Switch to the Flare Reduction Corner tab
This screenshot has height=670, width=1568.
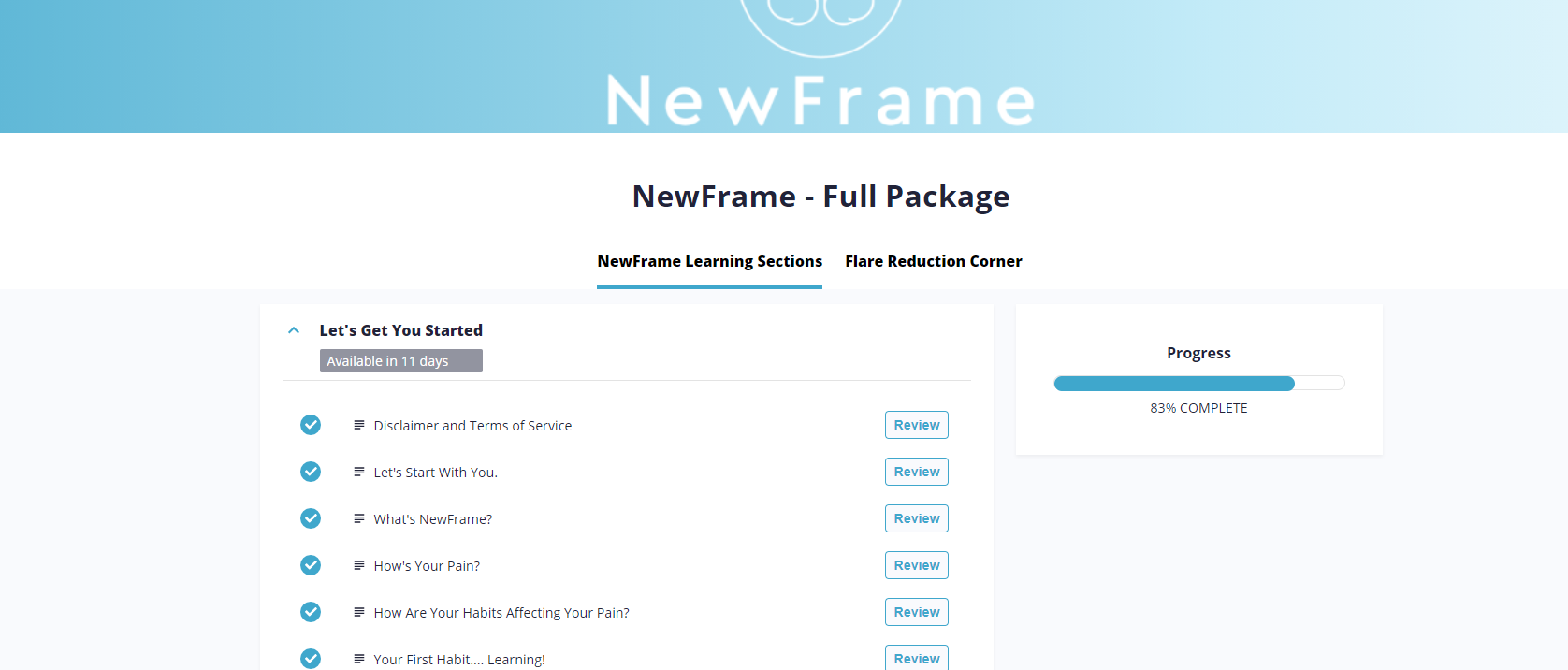933,261
